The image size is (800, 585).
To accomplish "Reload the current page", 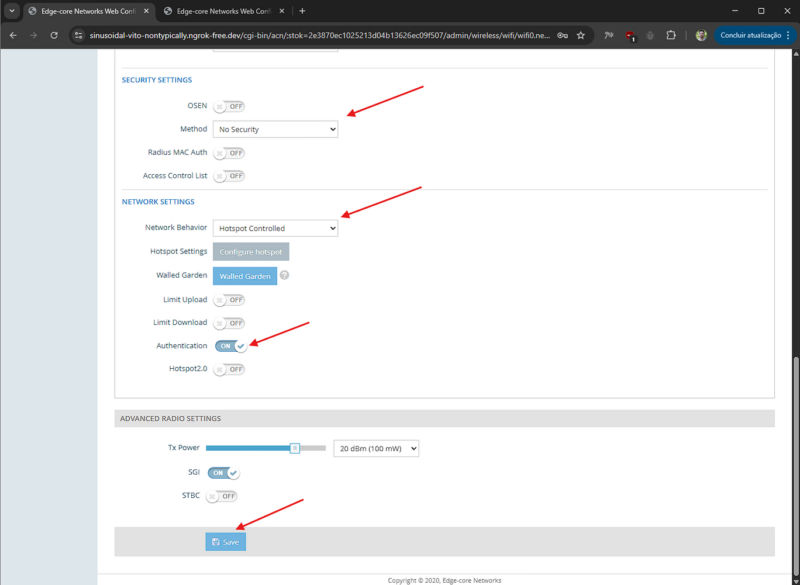I will coord(54,35).
